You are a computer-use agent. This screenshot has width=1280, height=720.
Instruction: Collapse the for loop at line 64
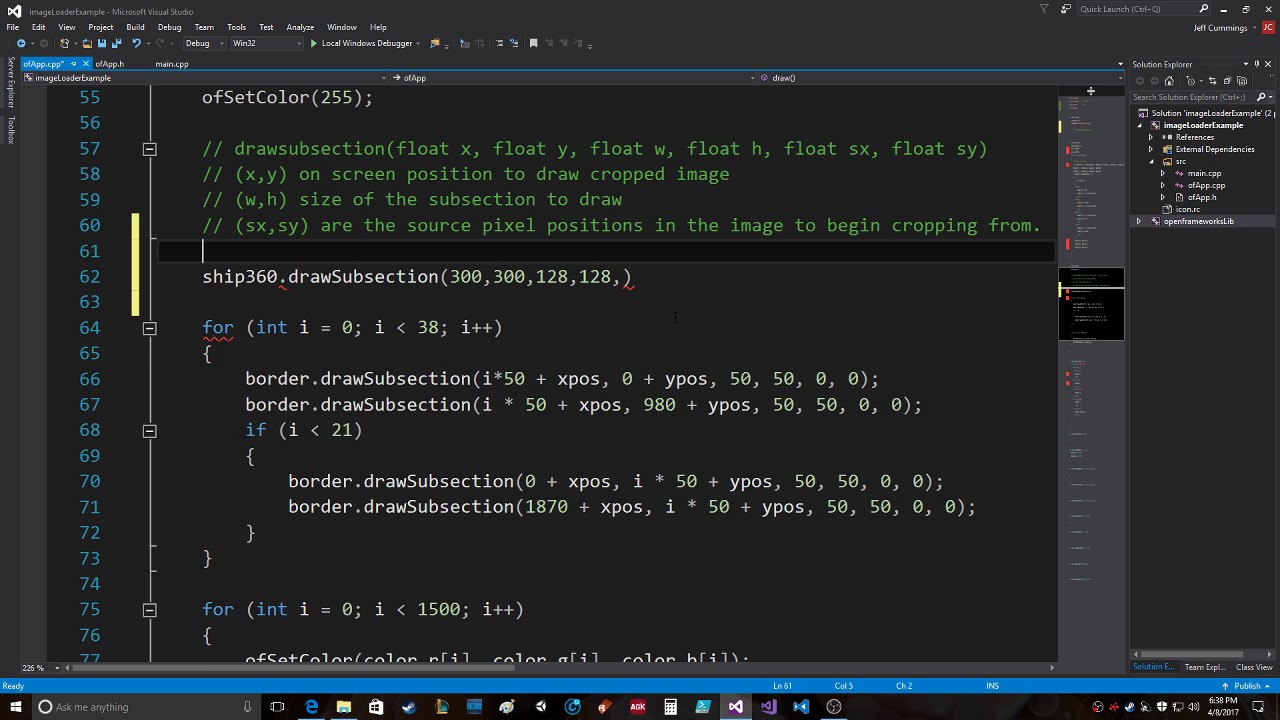(x=149, y=328)
